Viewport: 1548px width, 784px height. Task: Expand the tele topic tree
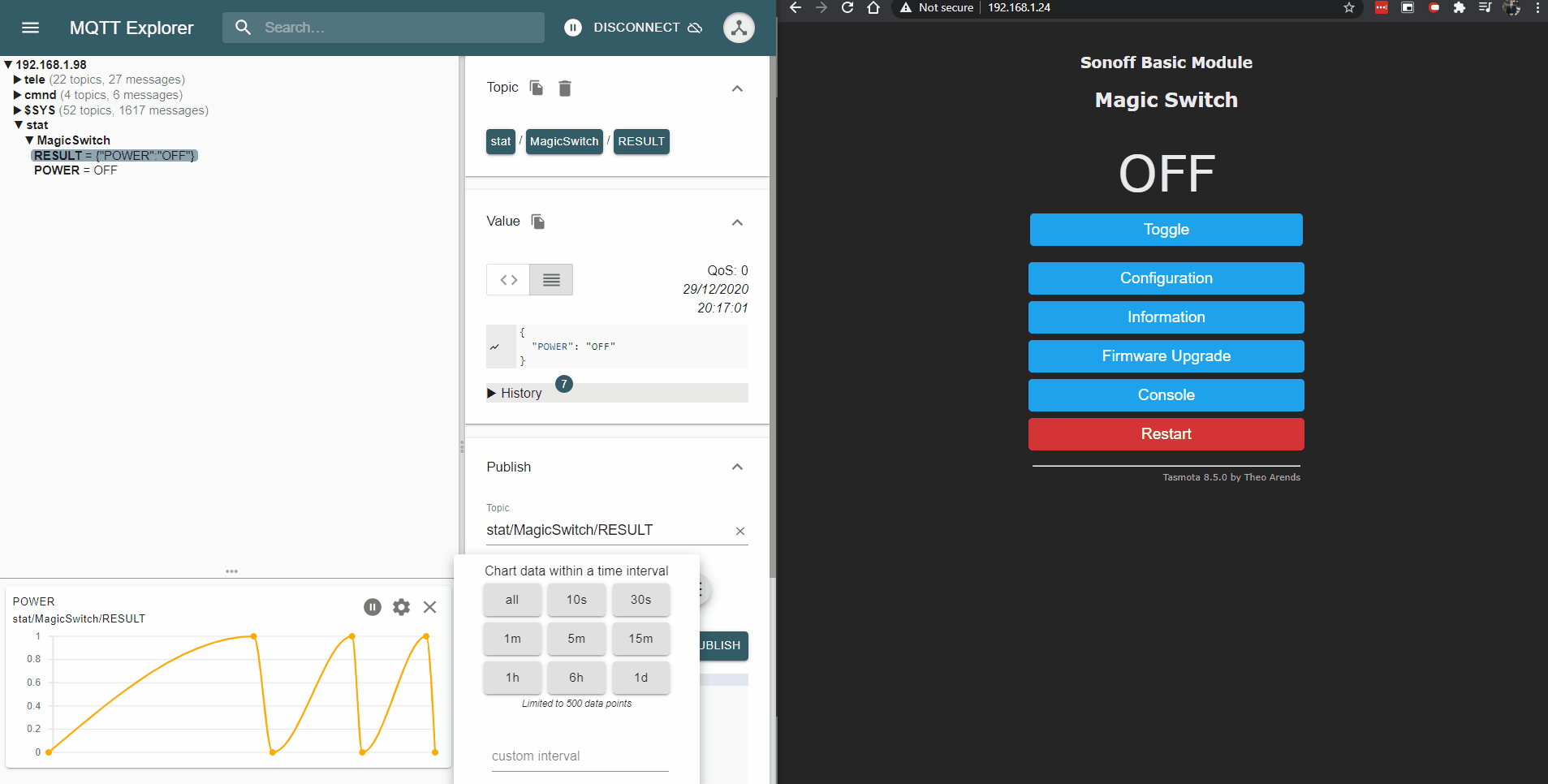17,79
